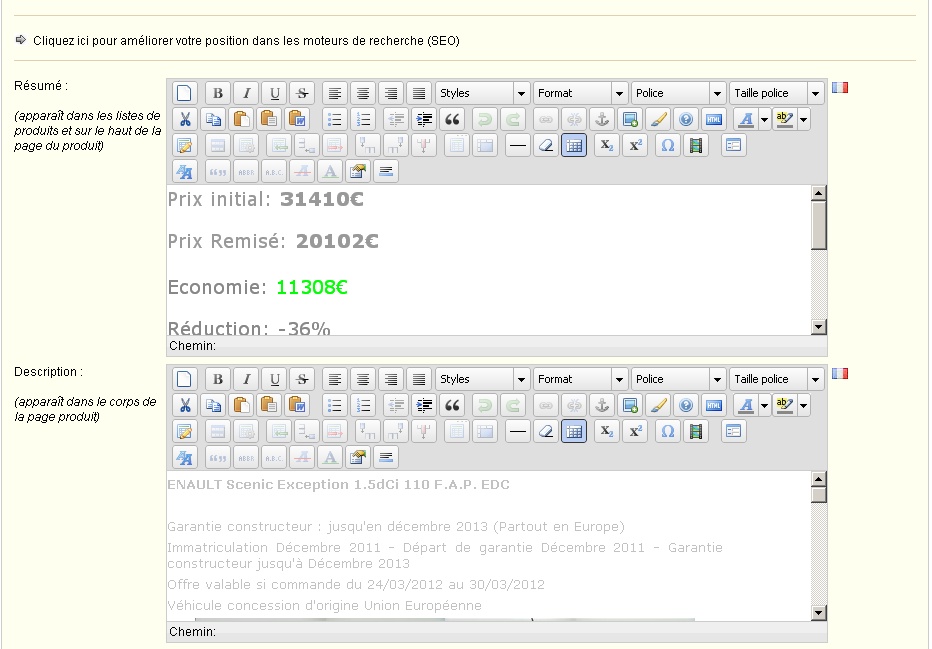This screenshot has width=932, height=649.
Task: Paste from Word in Résumé toolbar
Action: 297,119
